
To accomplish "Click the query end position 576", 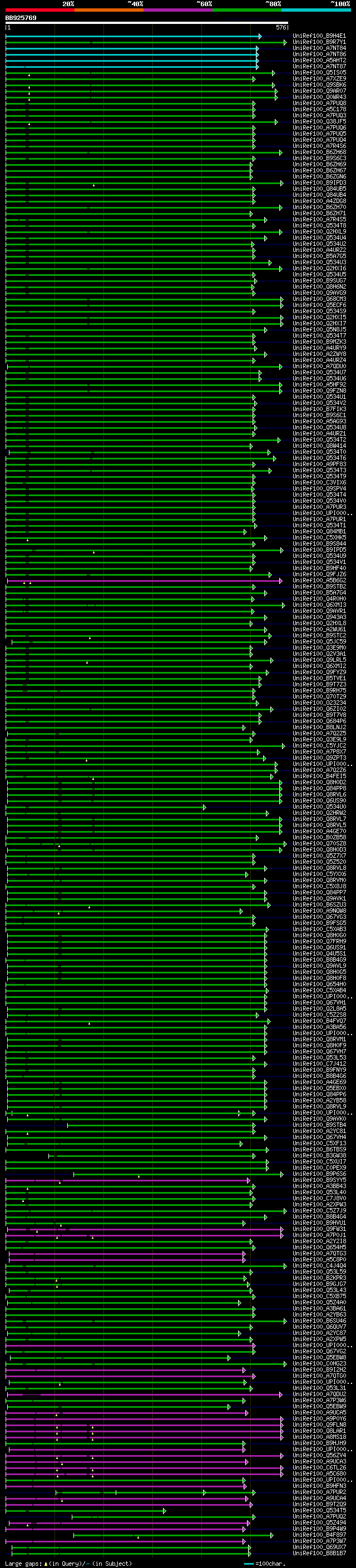I will tap(280, 27).
